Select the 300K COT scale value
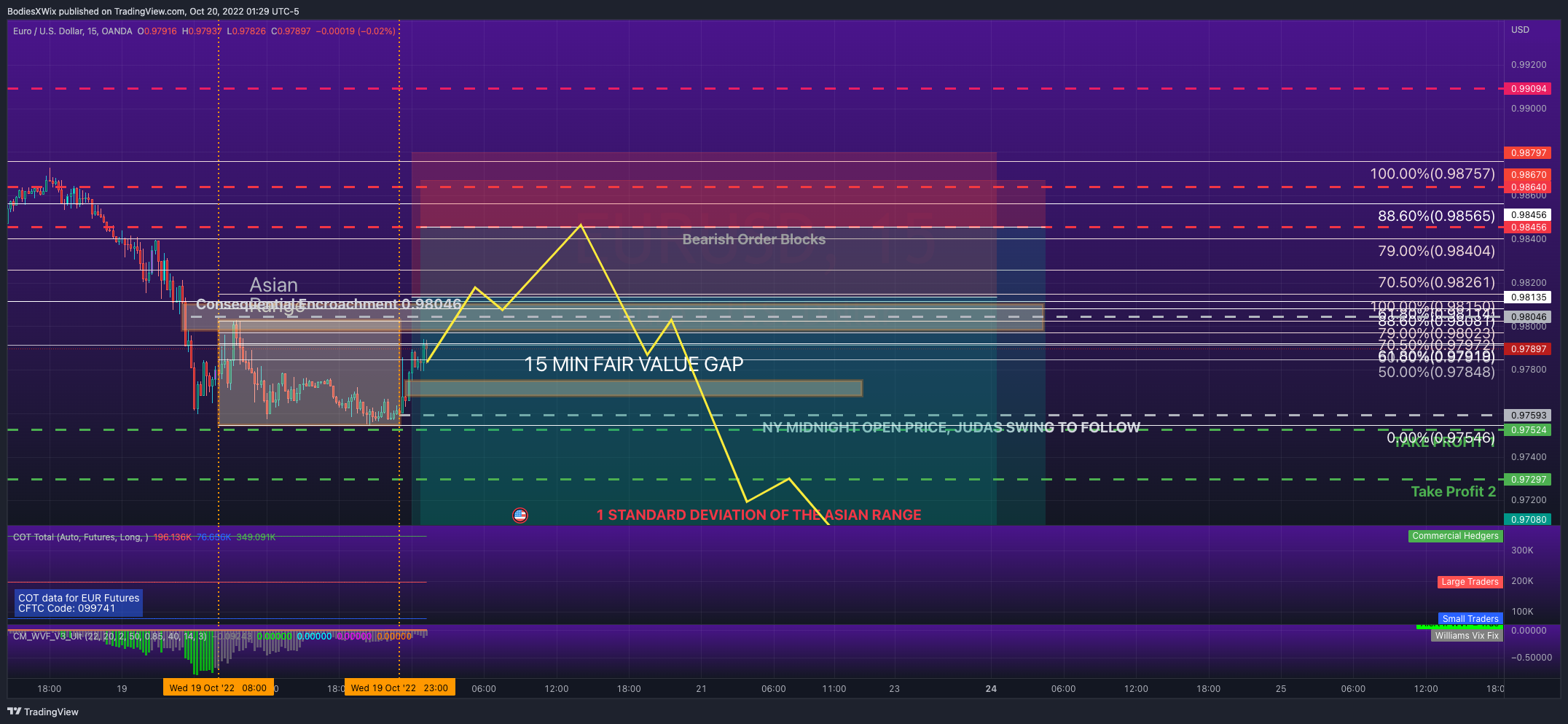 [x=1522, y=550]
